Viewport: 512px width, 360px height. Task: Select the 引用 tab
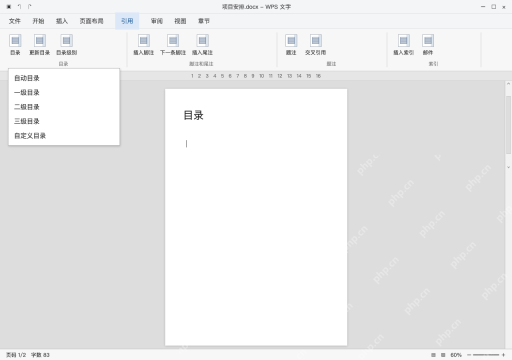(127, 21)
